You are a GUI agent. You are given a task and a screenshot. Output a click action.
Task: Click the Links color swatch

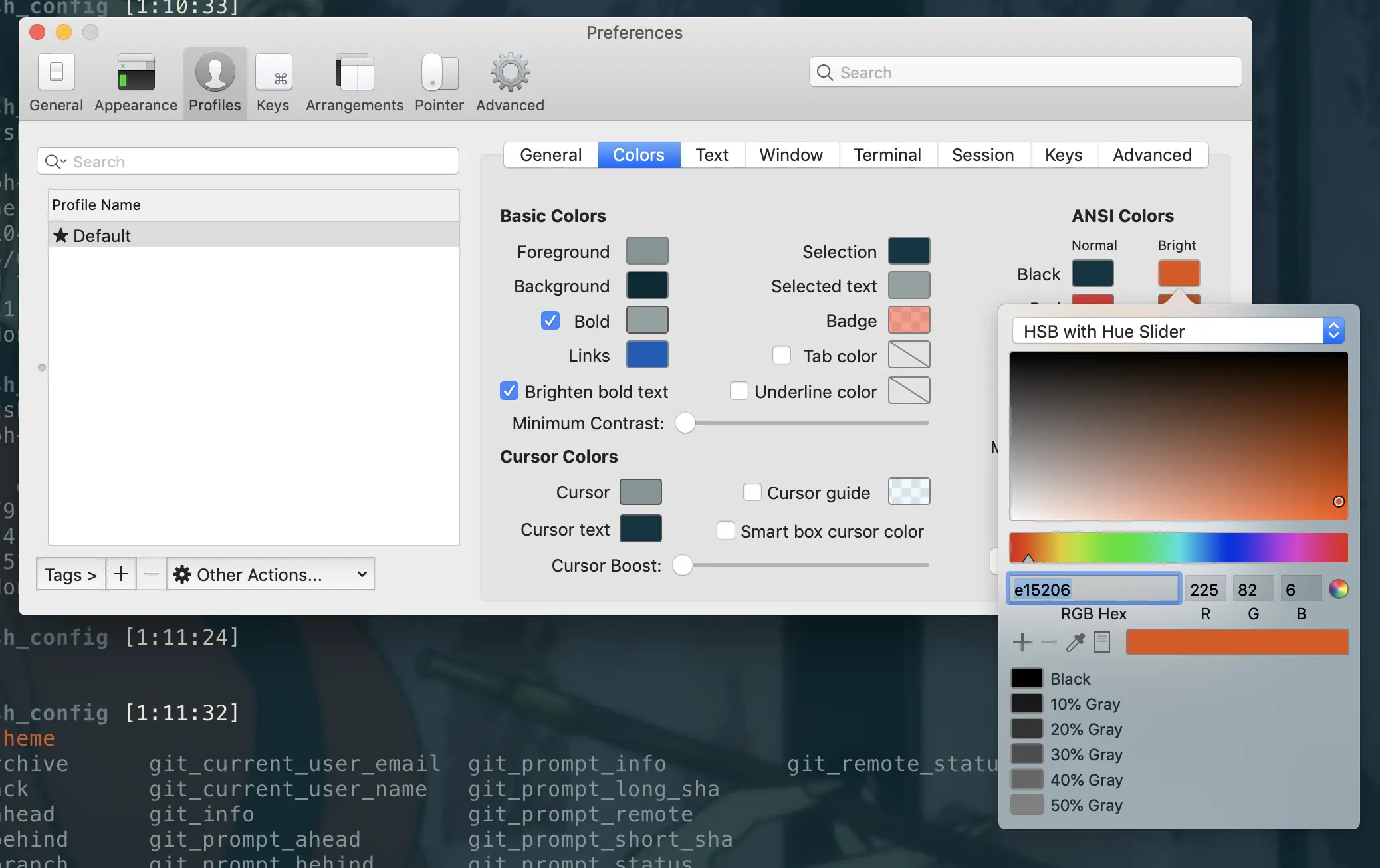point(647,355)
